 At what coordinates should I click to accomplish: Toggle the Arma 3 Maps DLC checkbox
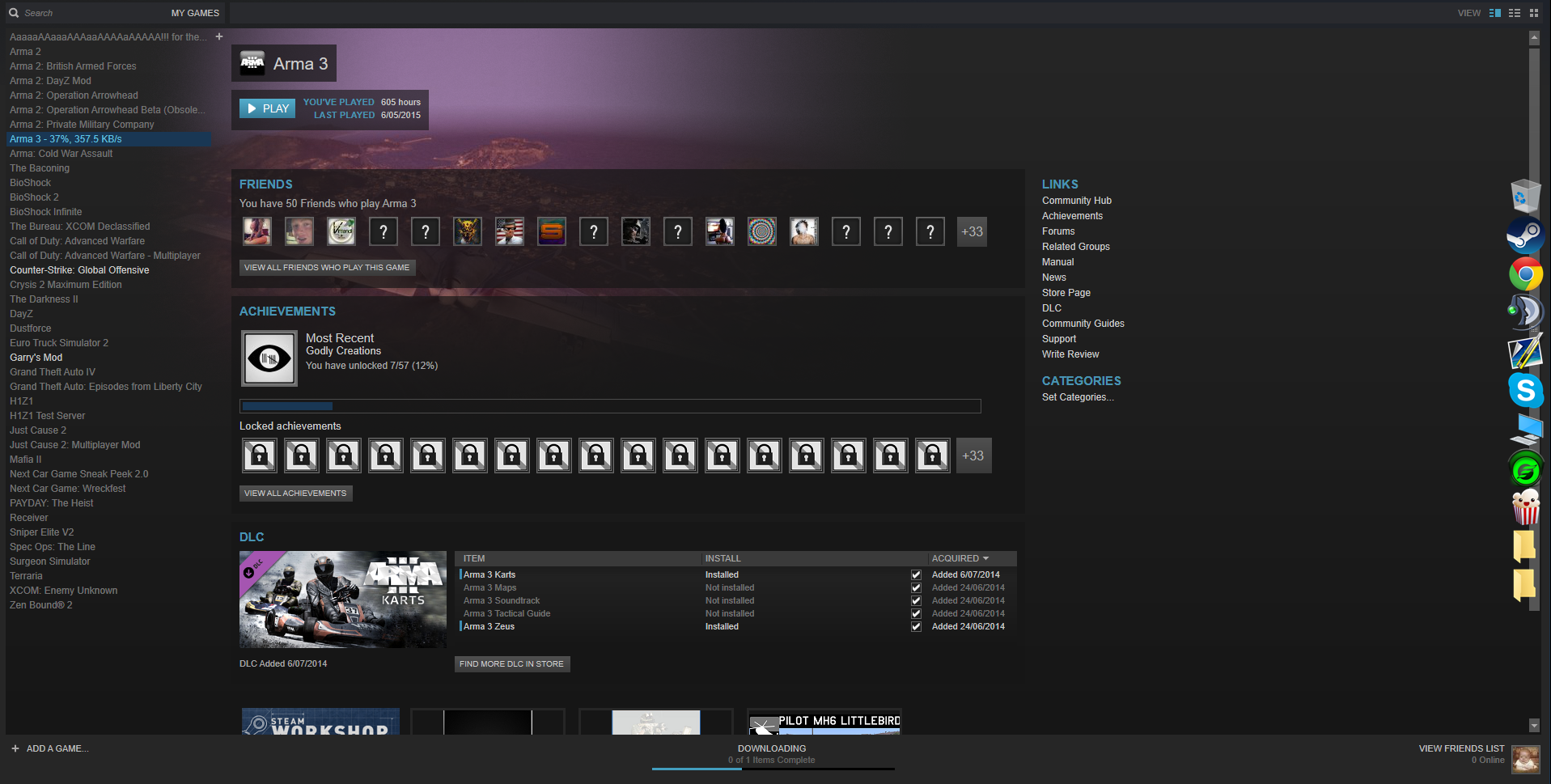[917, 588]
